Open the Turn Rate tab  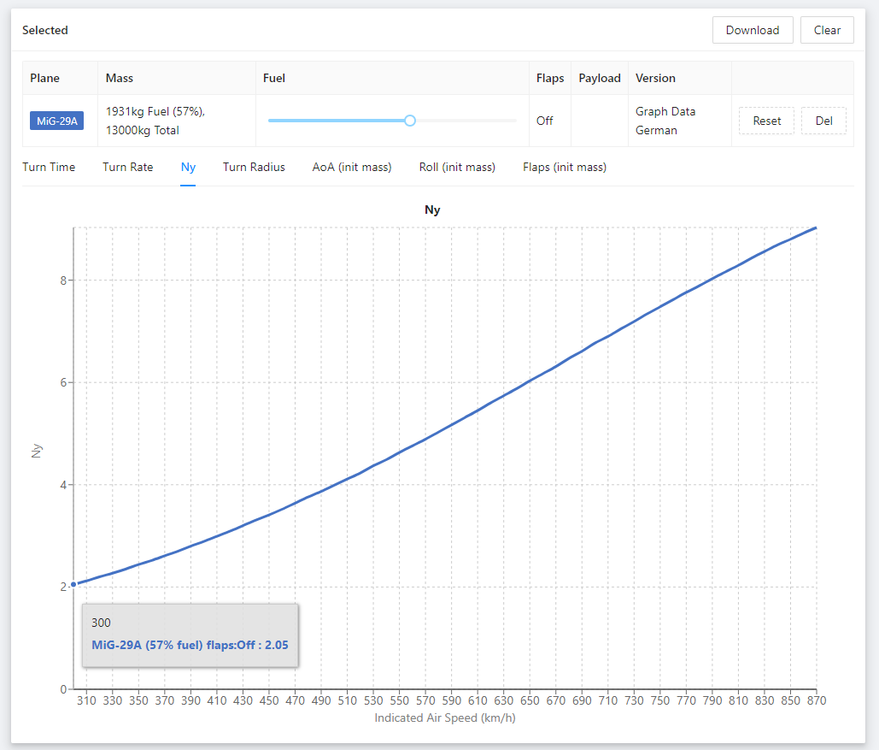click(x=128, y=167)
